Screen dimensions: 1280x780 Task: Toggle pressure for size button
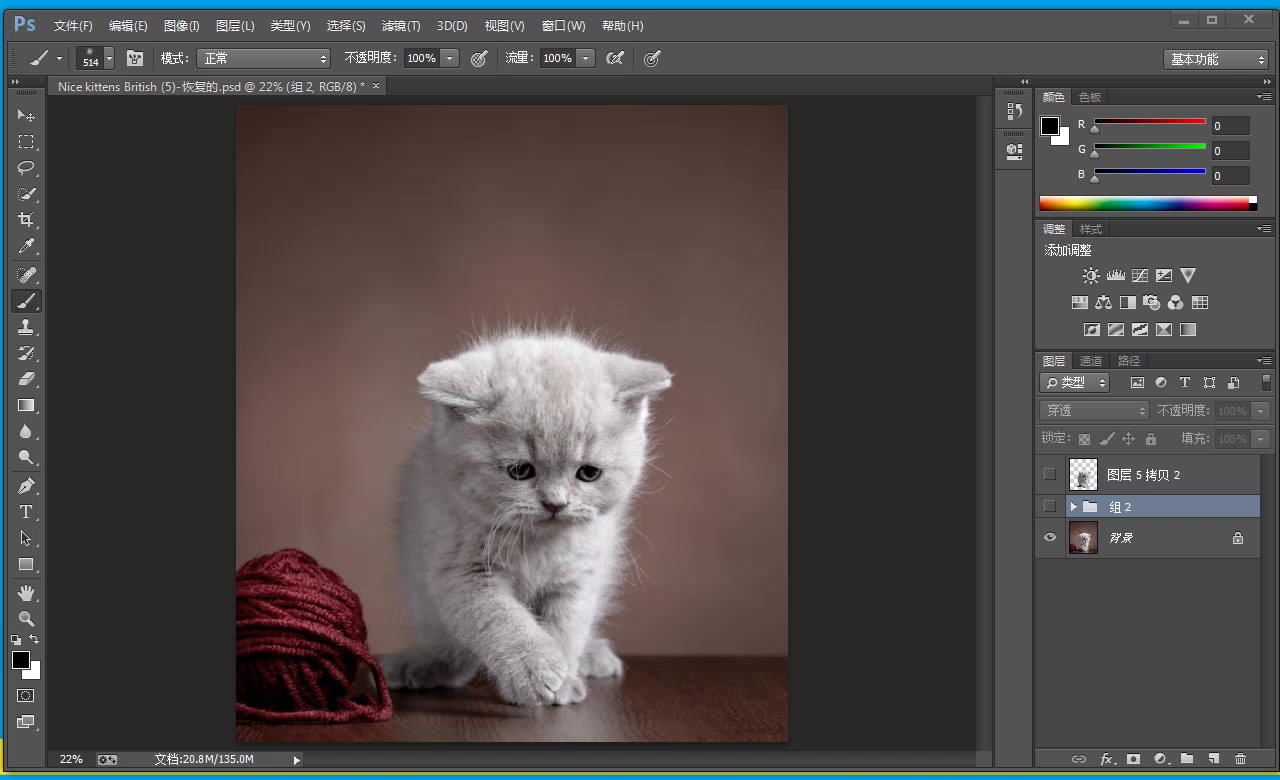[x=652, y=58]
